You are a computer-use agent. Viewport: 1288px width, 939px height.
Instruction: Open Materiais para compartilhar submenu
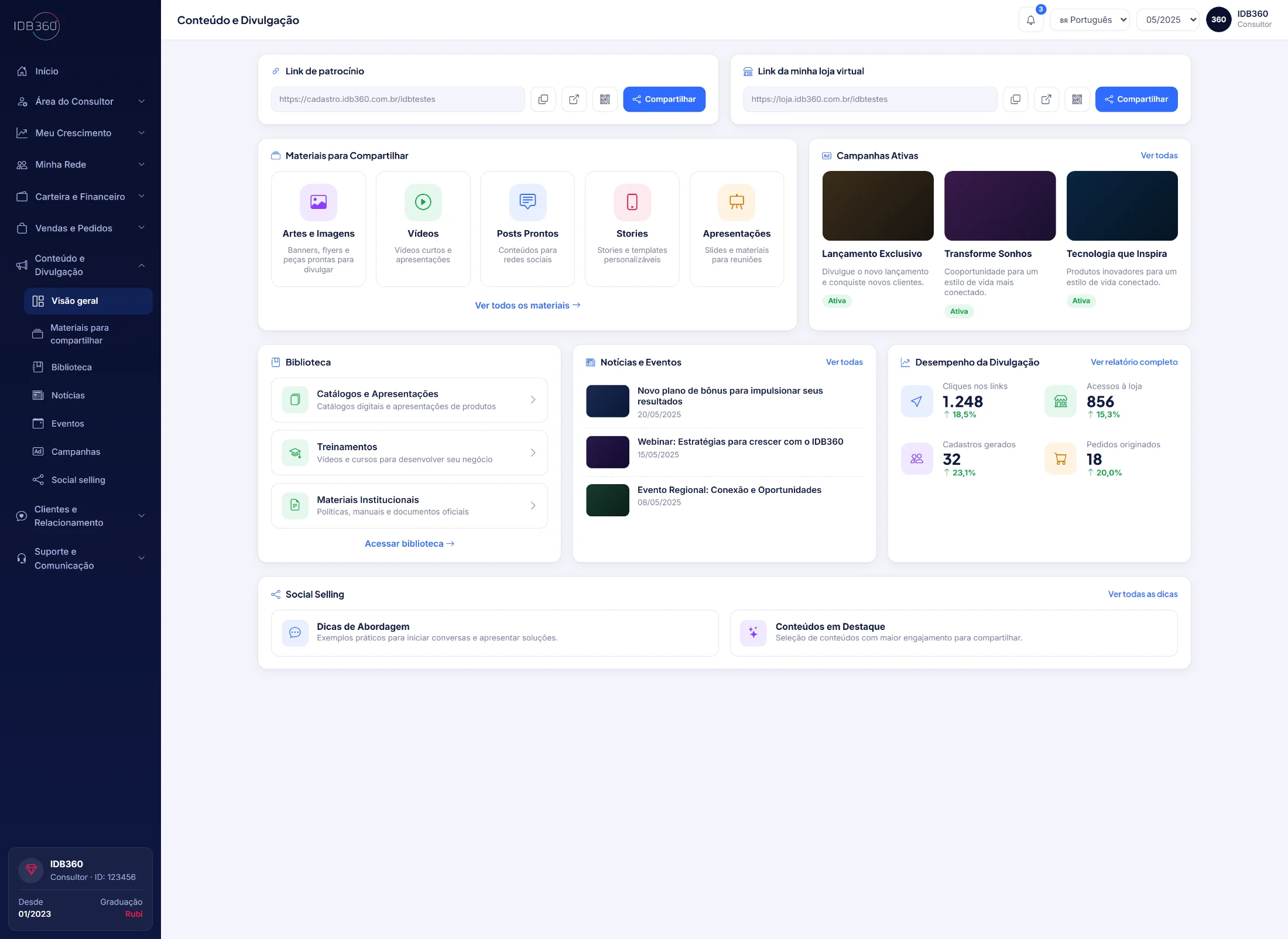click(x=88, y=334)
